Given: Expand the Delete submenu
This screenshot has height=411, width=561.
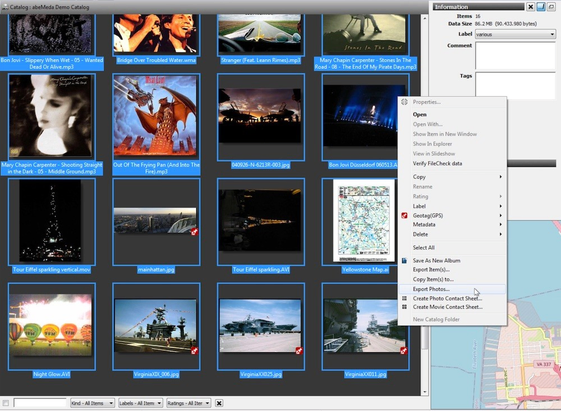Looking at the screenshot, I should pyautogui.click(x=452, y=234).
